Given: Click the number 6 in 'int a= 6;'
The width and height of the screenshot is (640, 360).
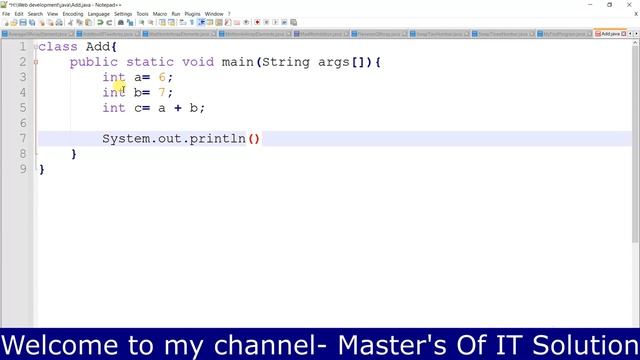Looking at the screenshot, I should pyautogui.click(x=162, y=77).
